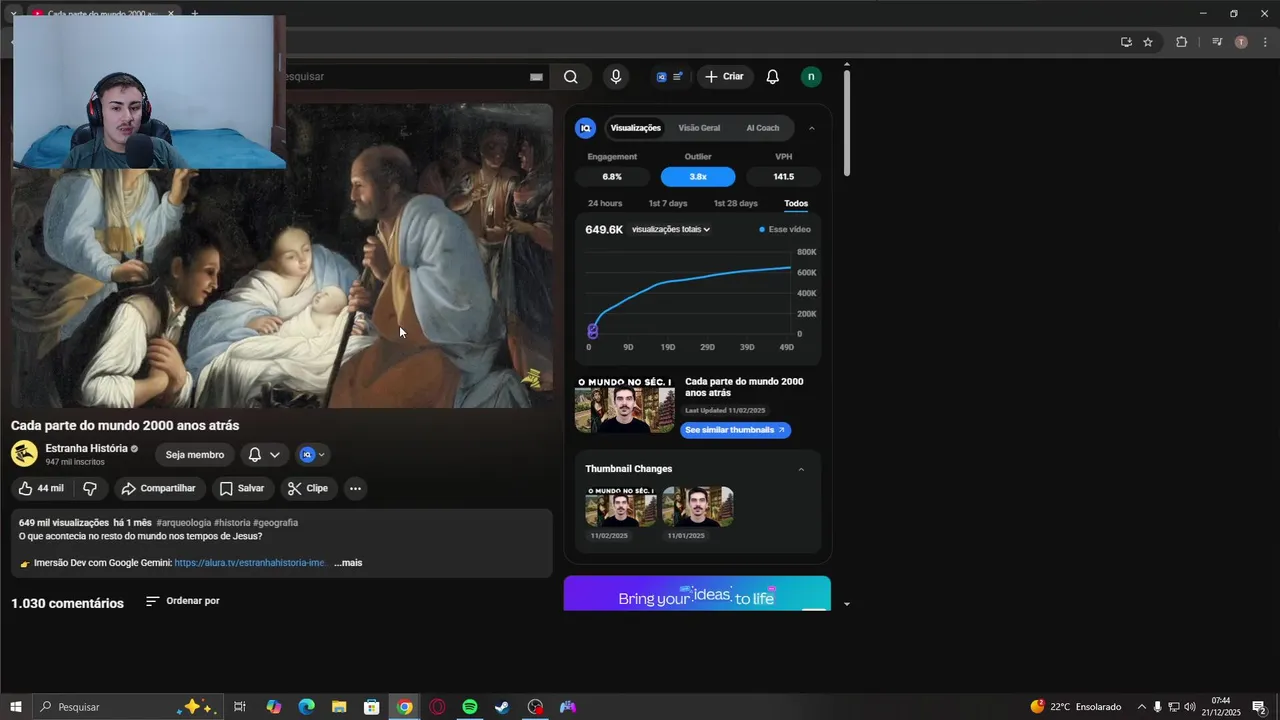Install app icon in Chrome address bar
Viewport: 1280px width, 720px height.
[1126, 42]
